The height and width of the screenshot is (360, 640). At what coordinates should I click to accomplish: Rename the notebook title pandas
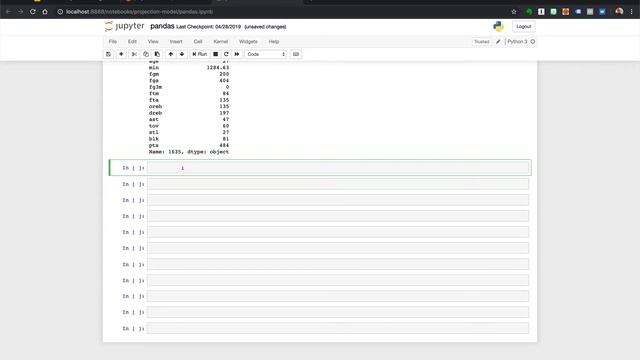point(162,26)
